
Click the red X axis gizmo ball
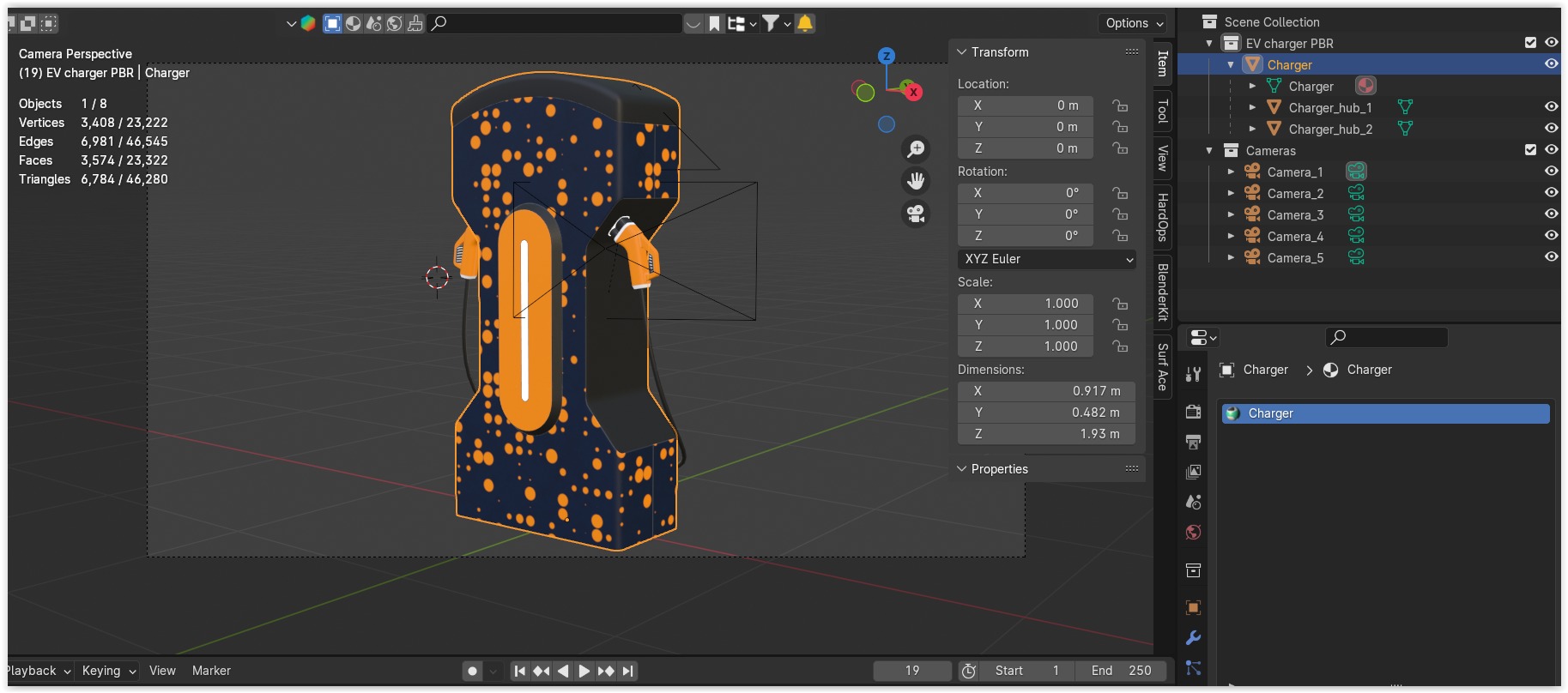(913, 92)
